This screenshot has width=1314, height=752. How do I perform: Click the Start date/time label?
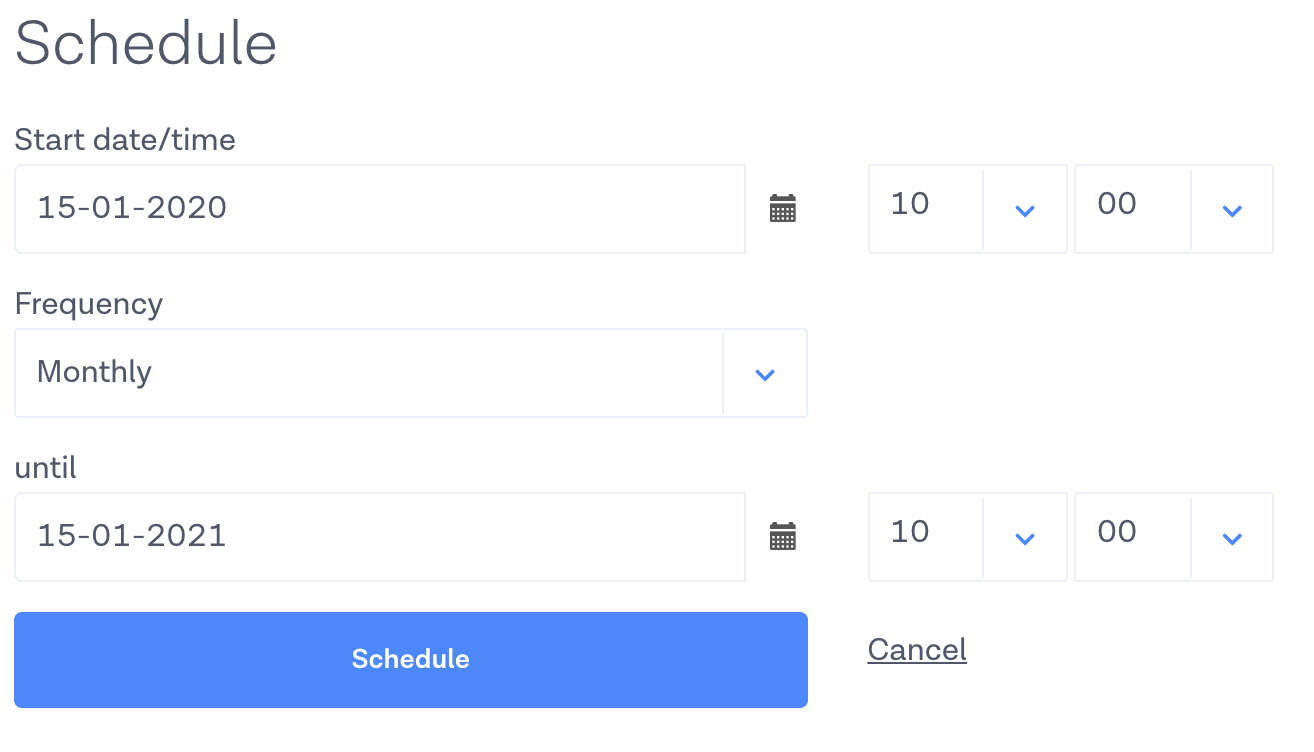click(x=125, y=140)
